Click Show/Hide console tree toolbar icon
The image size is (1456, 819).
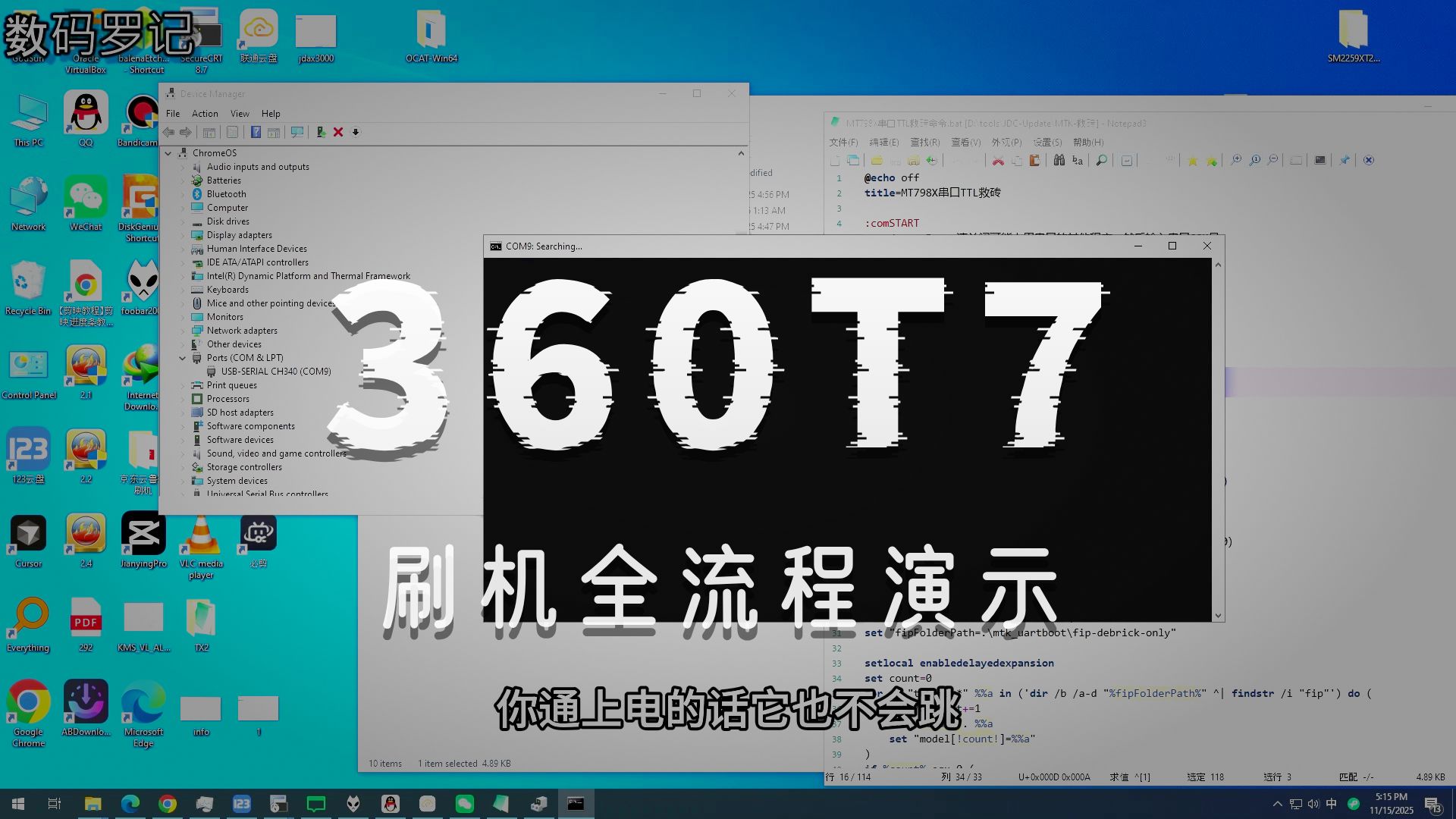pyautogui.click(x=209, y=132)
